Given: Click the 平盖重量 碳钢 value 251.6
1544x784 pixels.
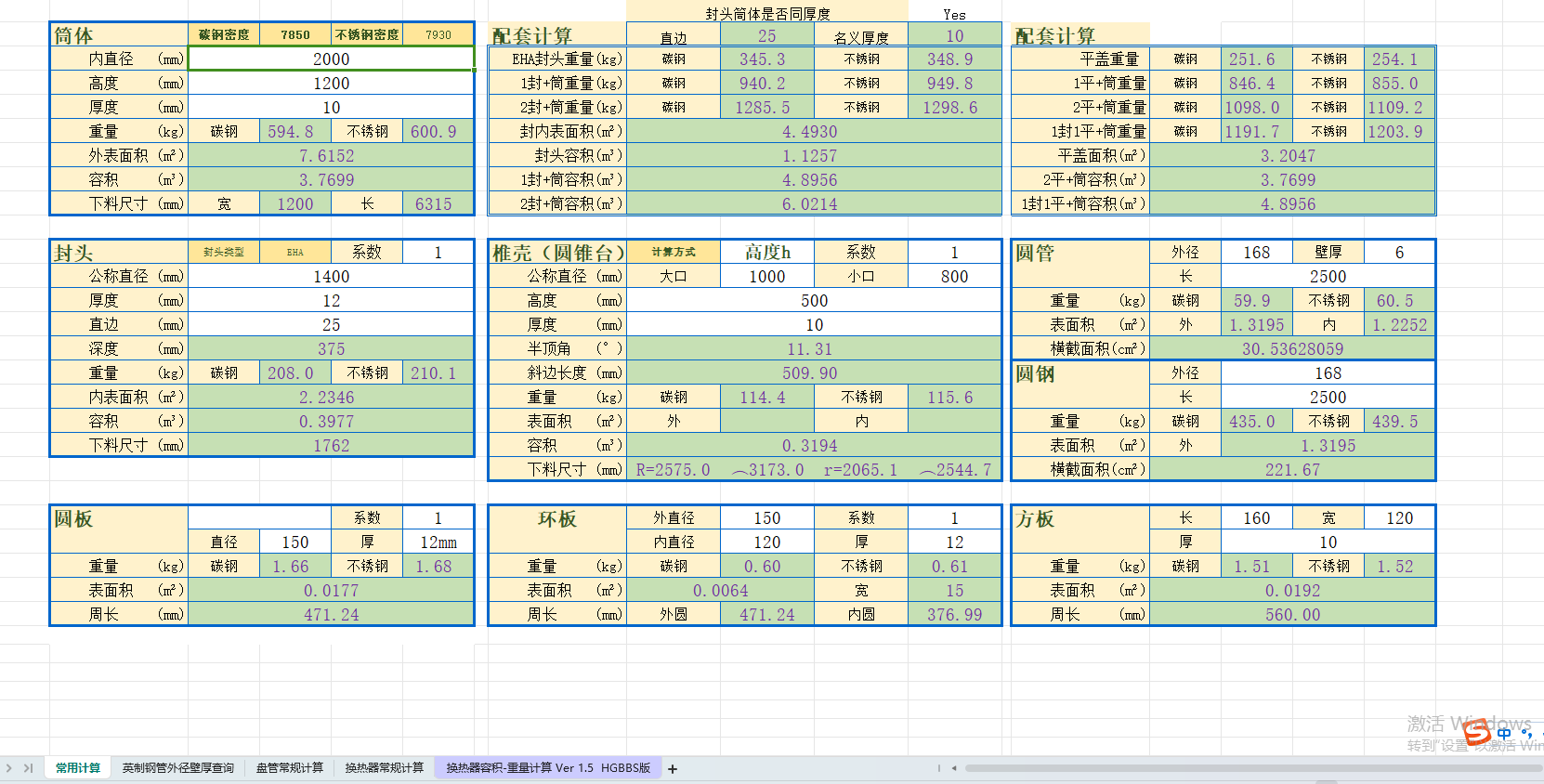Looking at the screenshot, I should coord(1257,59).
